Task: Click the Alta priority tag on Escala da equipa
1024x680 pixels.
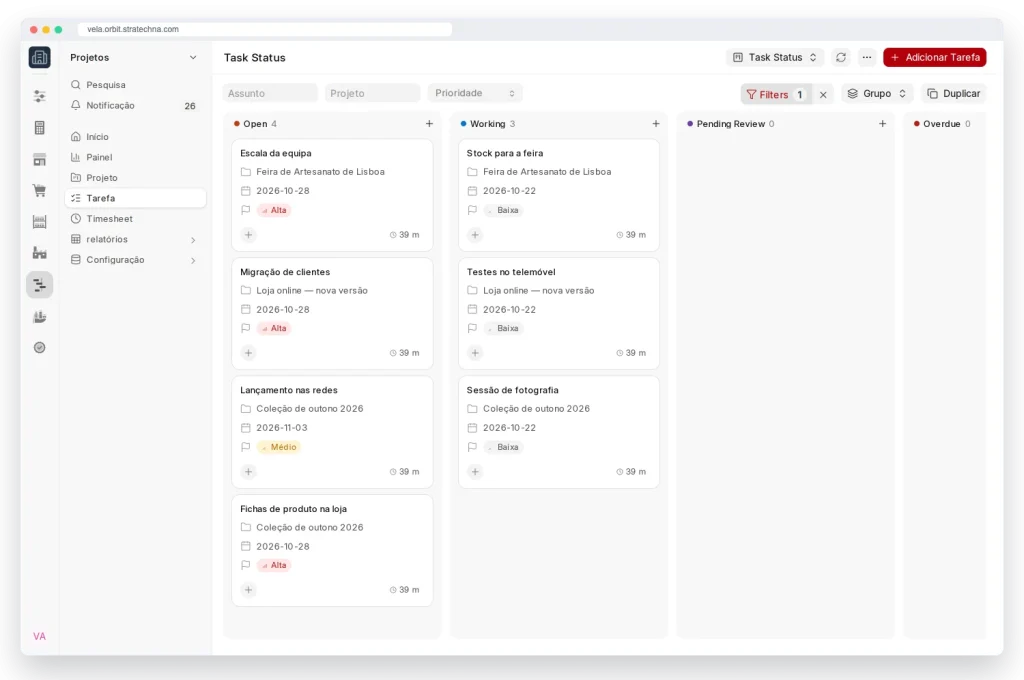Action: click(x=274, y=210)
